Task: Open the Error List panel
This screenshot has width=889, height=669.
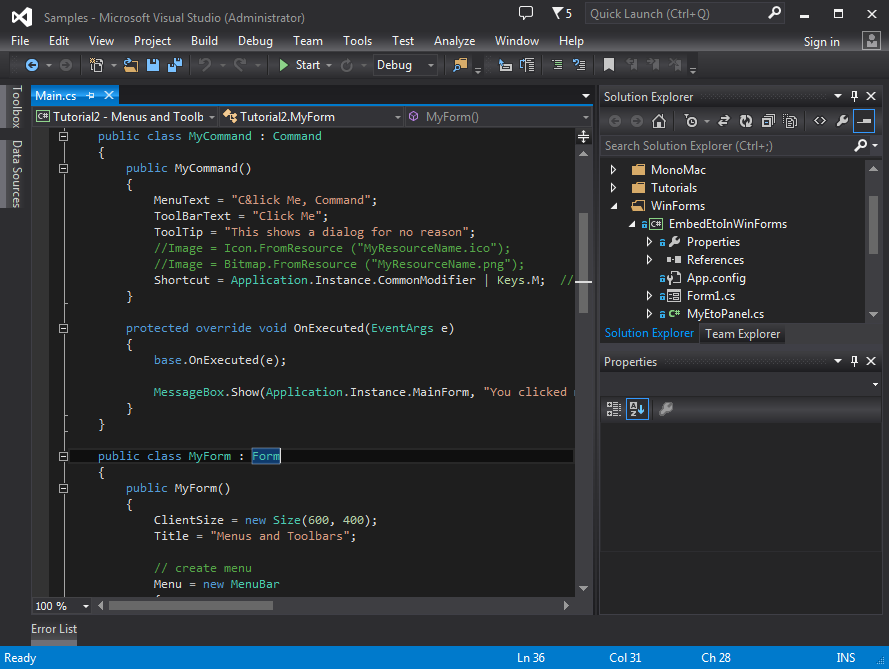Action: [x=53, y=629]
